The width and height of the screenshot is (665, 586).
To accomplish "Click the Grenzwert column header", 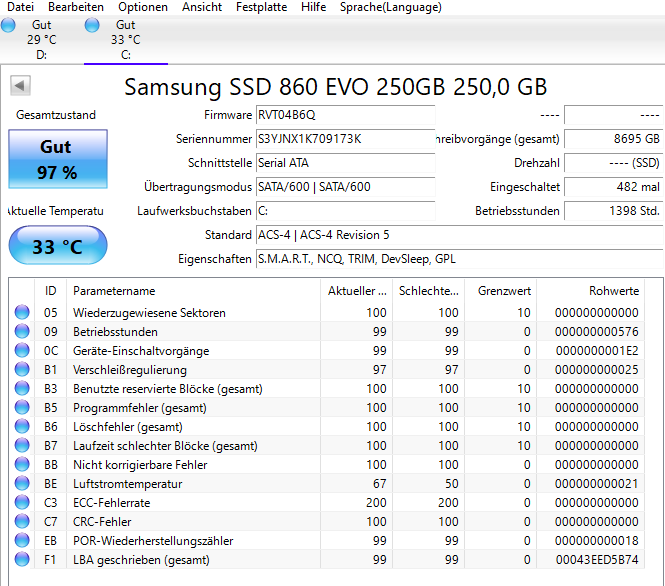I will 501,291.
